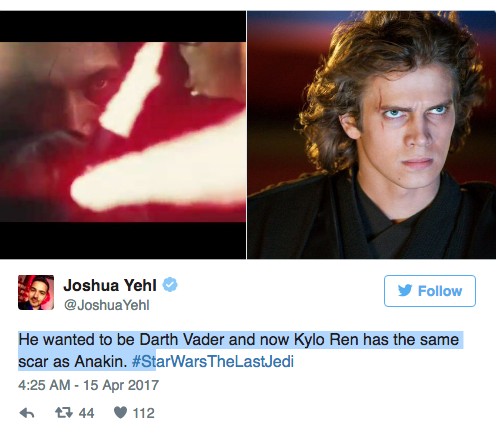Open the right Anakin photo

(371, 135)
